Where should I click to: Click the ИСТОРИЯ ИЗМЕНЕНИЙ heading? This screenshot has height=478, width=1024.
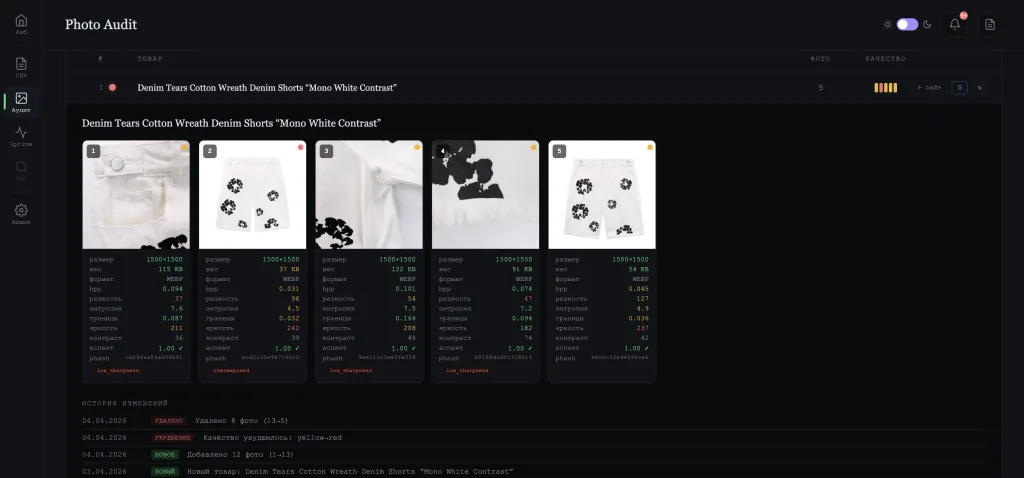pyautogui.click(x=125, y=404)
